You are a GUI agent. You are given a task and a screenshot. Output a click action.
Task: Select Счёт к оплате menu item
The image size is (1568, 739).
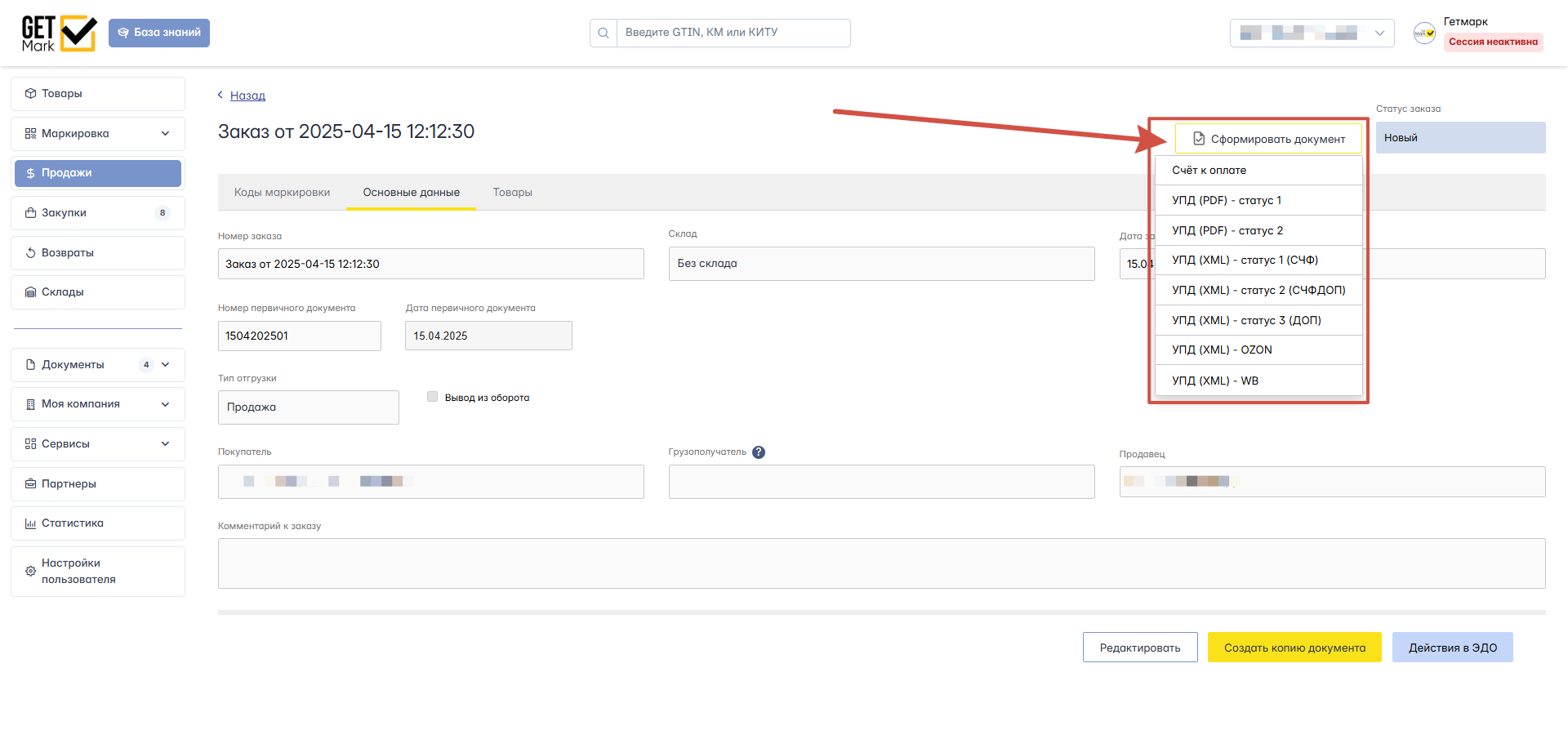point(1258,171)
